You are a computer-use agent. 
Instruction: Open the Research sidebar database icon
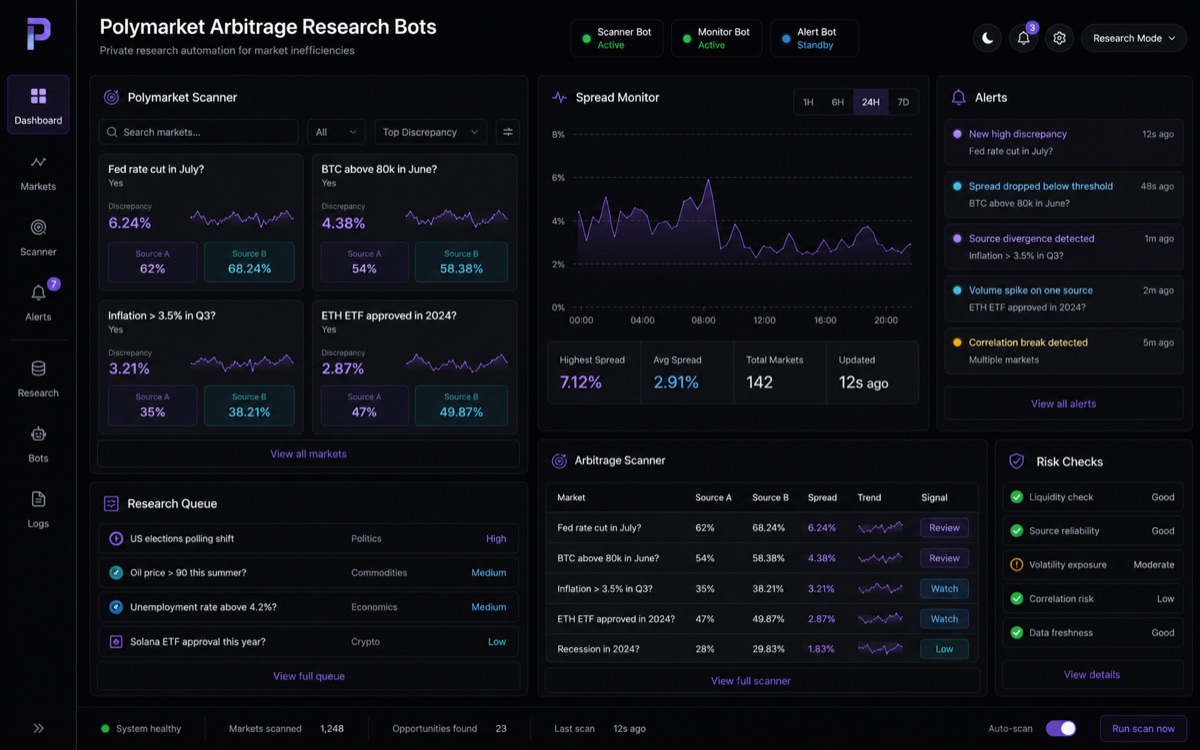(x=38, y=369)
